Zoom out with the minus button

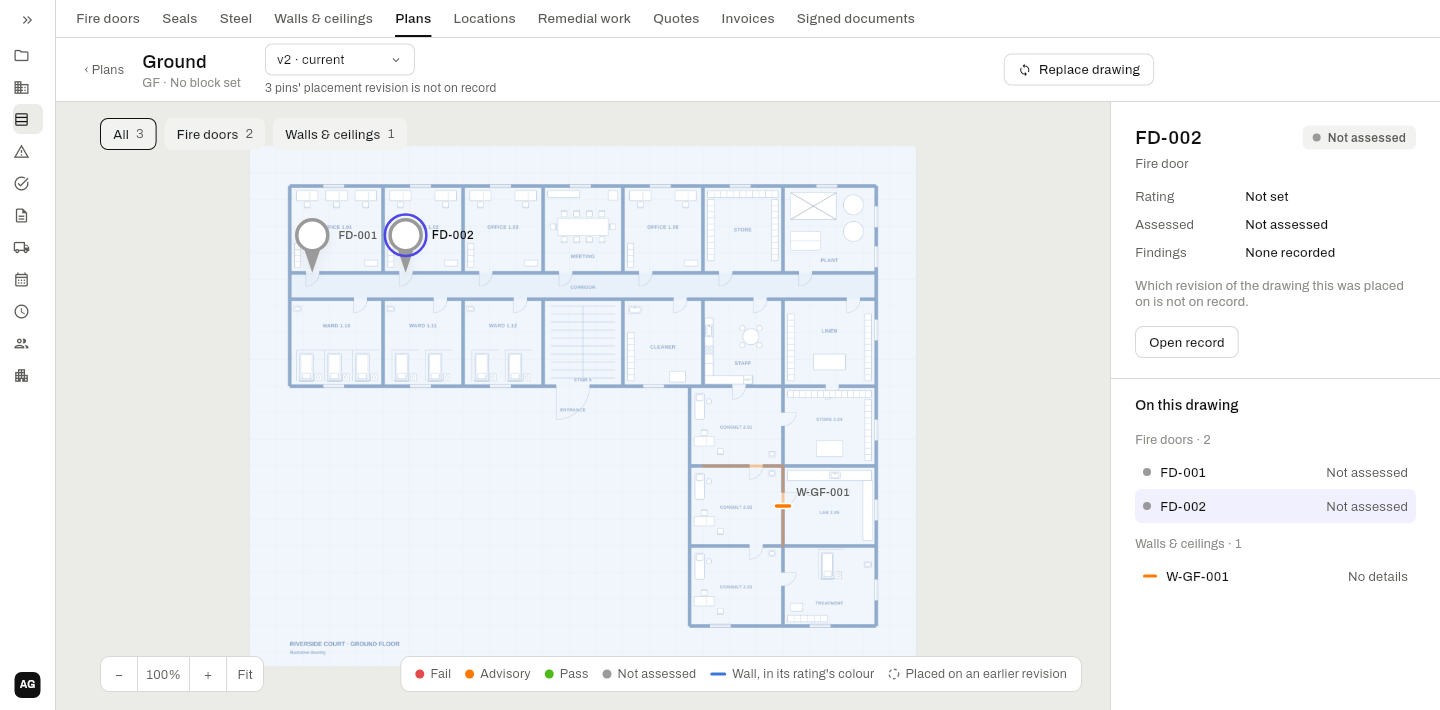pos(119,674)
